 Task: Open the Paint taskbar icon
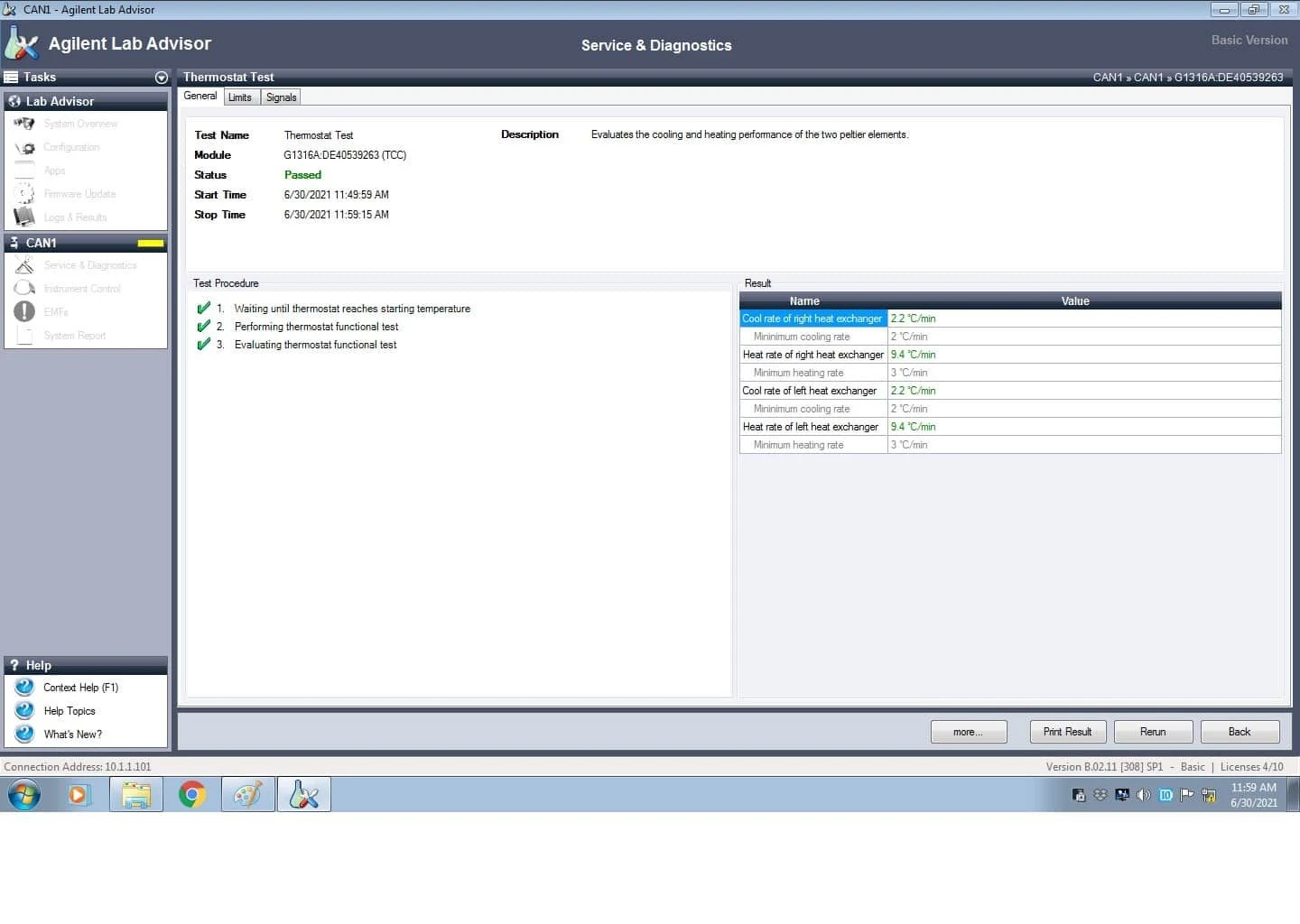(x=248, y=795)
